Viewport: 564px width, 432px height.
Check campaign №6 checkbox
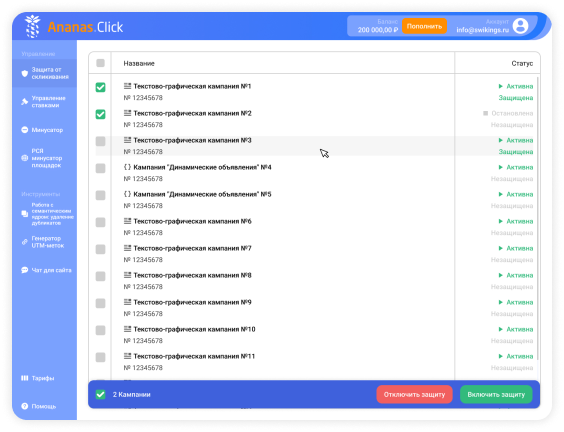pos(100,222)
